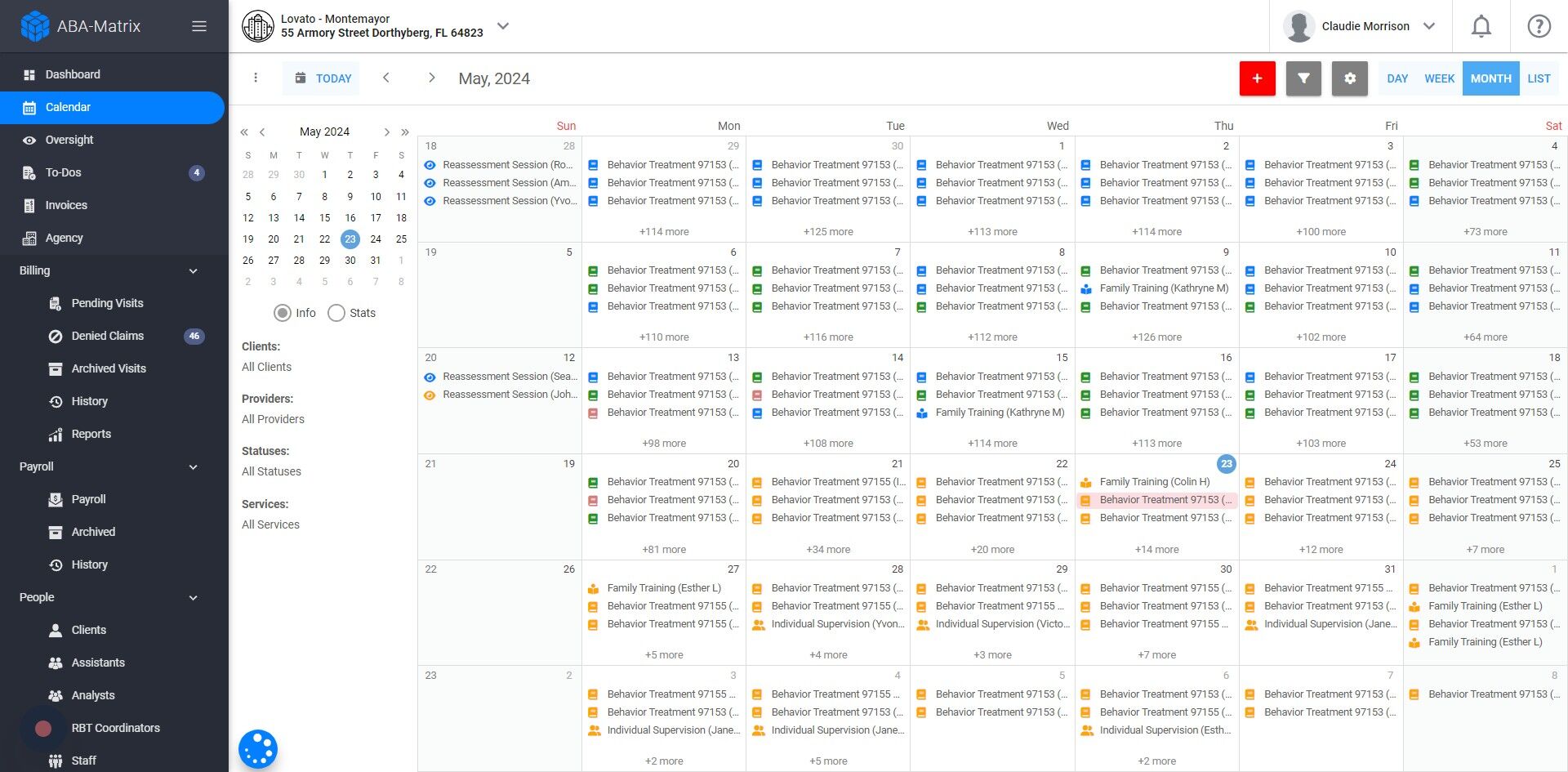Click the ABA-Matrix cube logo
The width and height of the screenshot is (1568, 772).
pos(34,26)
